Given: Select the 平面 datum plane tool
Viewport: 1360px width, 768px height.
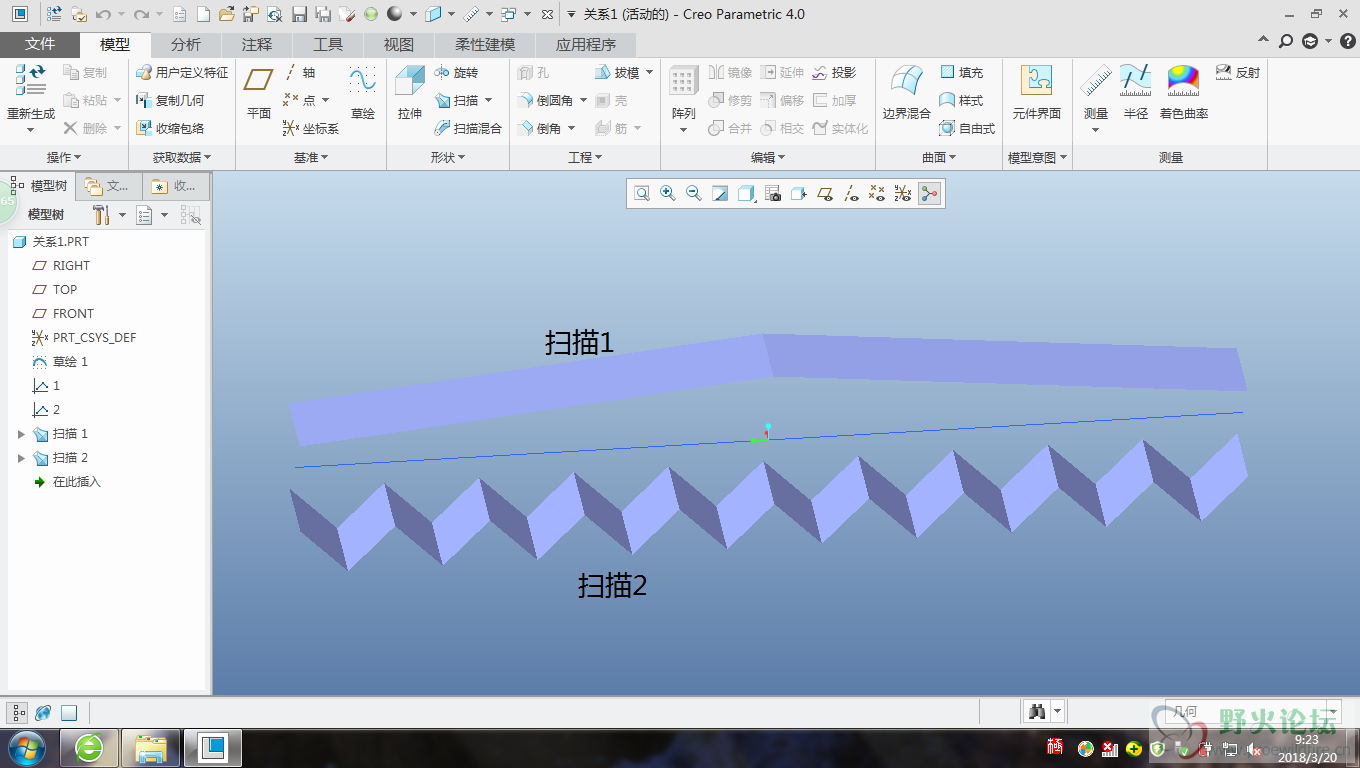Looking at the screenshot, I should [259, 94].
